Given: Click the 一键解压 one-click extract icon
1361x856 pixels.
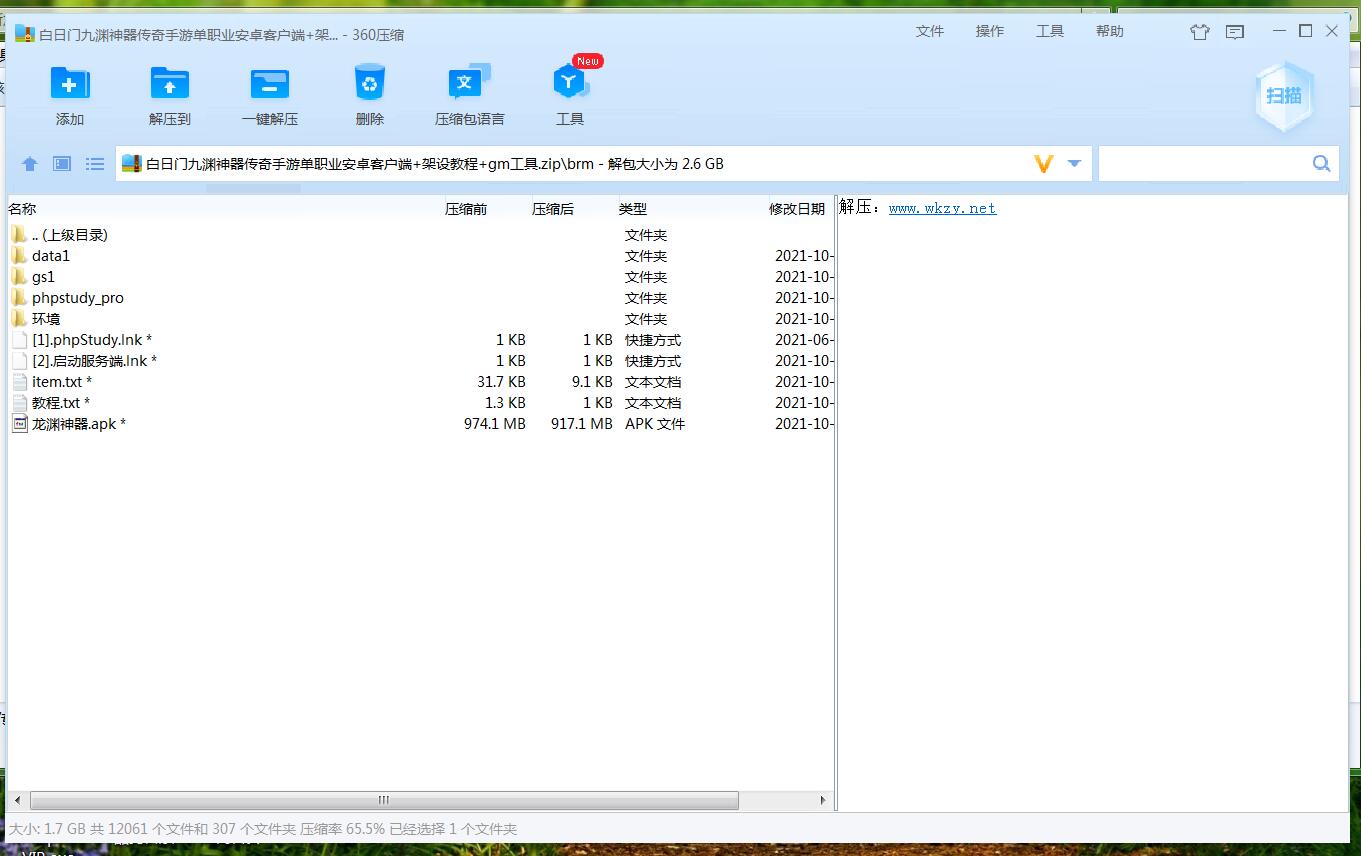Looking at the screenshot, I should (270, 85).
